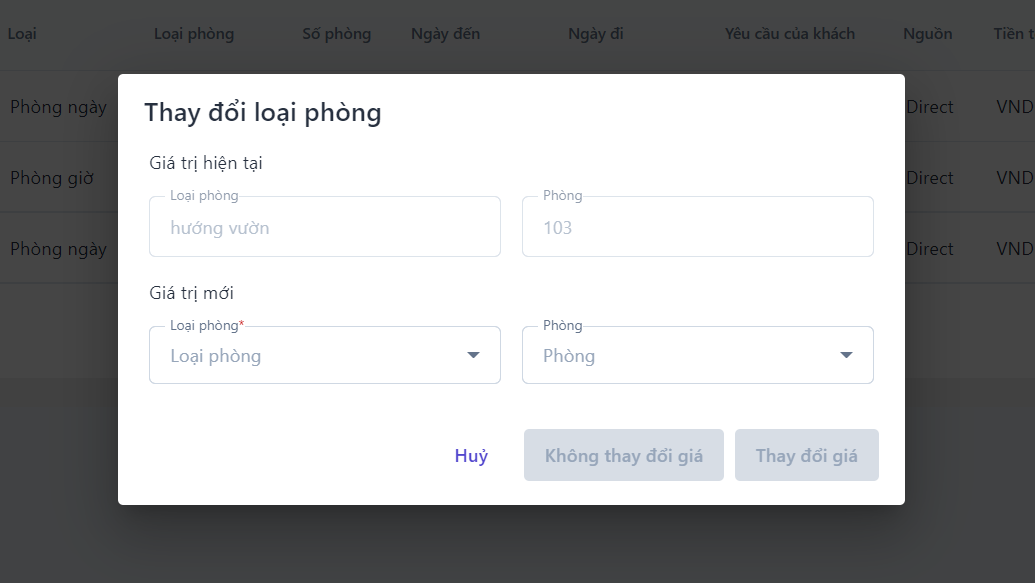Image resolution: width=1035 pixels, height=583 pixels.
Task: Click the dropdown arrow in new Loại phòng field
Action: point(473,356)
